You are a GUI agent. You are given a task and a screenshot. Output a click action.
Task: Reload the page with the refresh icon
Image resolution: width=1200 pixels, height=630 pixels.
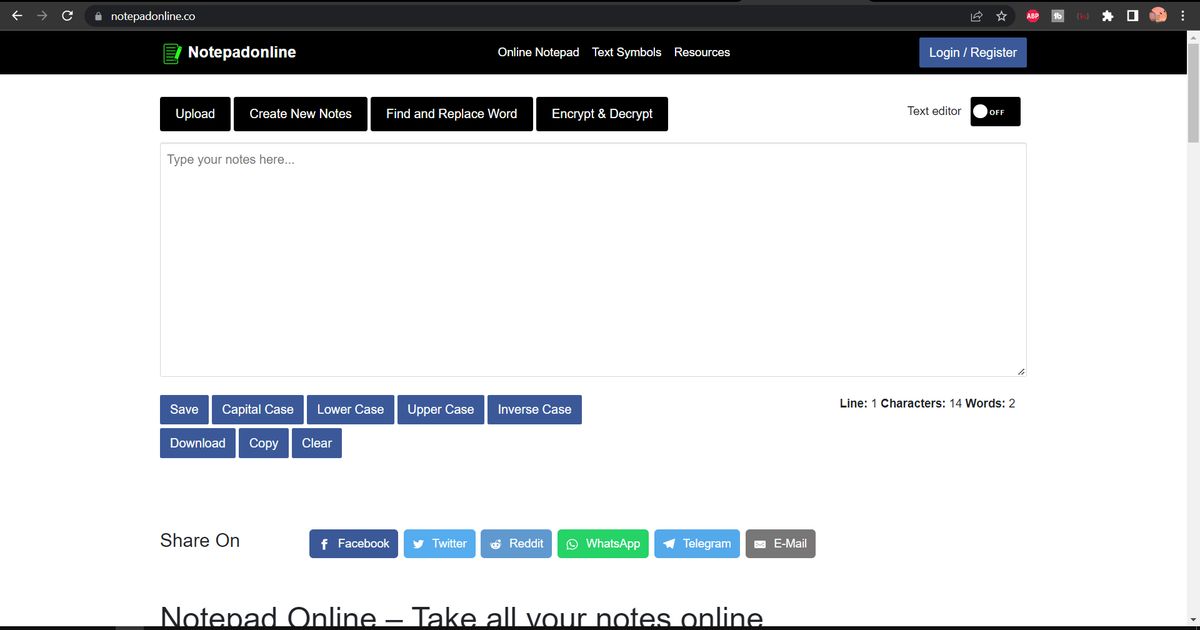(x=67, y=16)
